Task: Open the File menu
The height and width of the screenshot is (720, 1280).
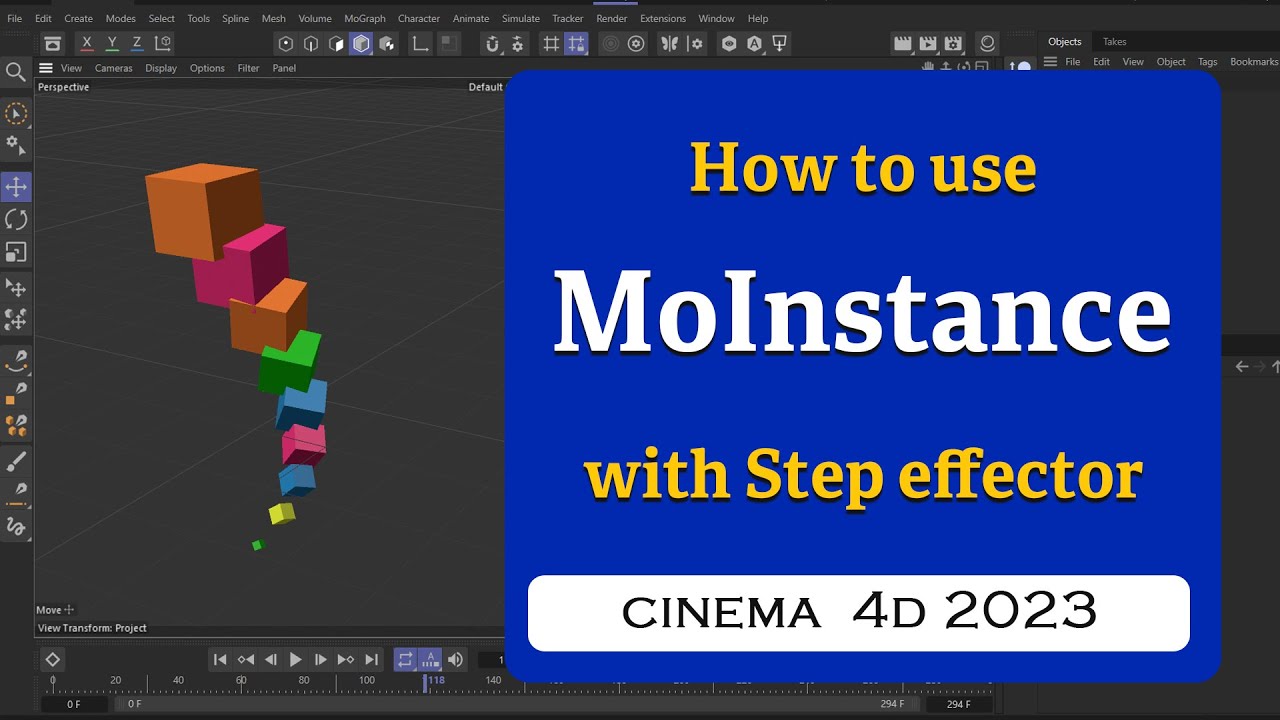Action: (x=14, y=18)
